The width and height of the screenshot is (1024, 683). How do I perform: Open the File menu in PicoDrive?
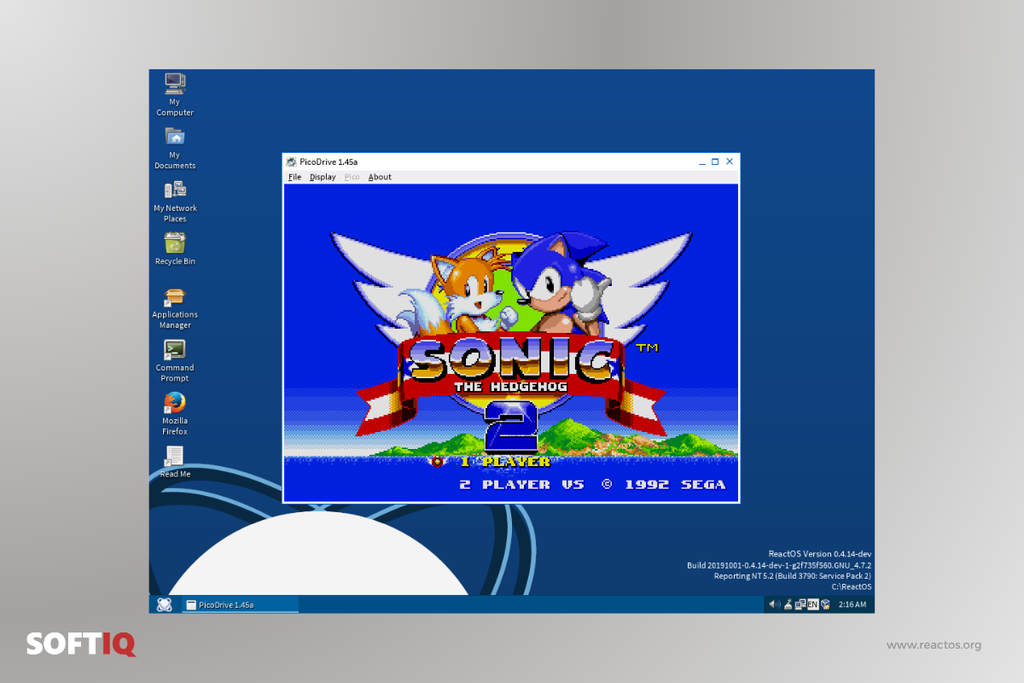[295, 177]
